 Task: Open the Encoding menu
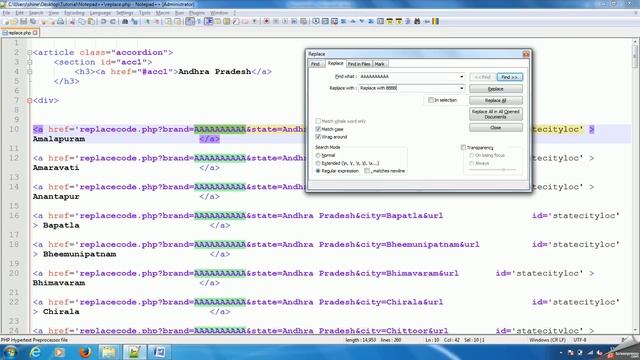[74, 13]
